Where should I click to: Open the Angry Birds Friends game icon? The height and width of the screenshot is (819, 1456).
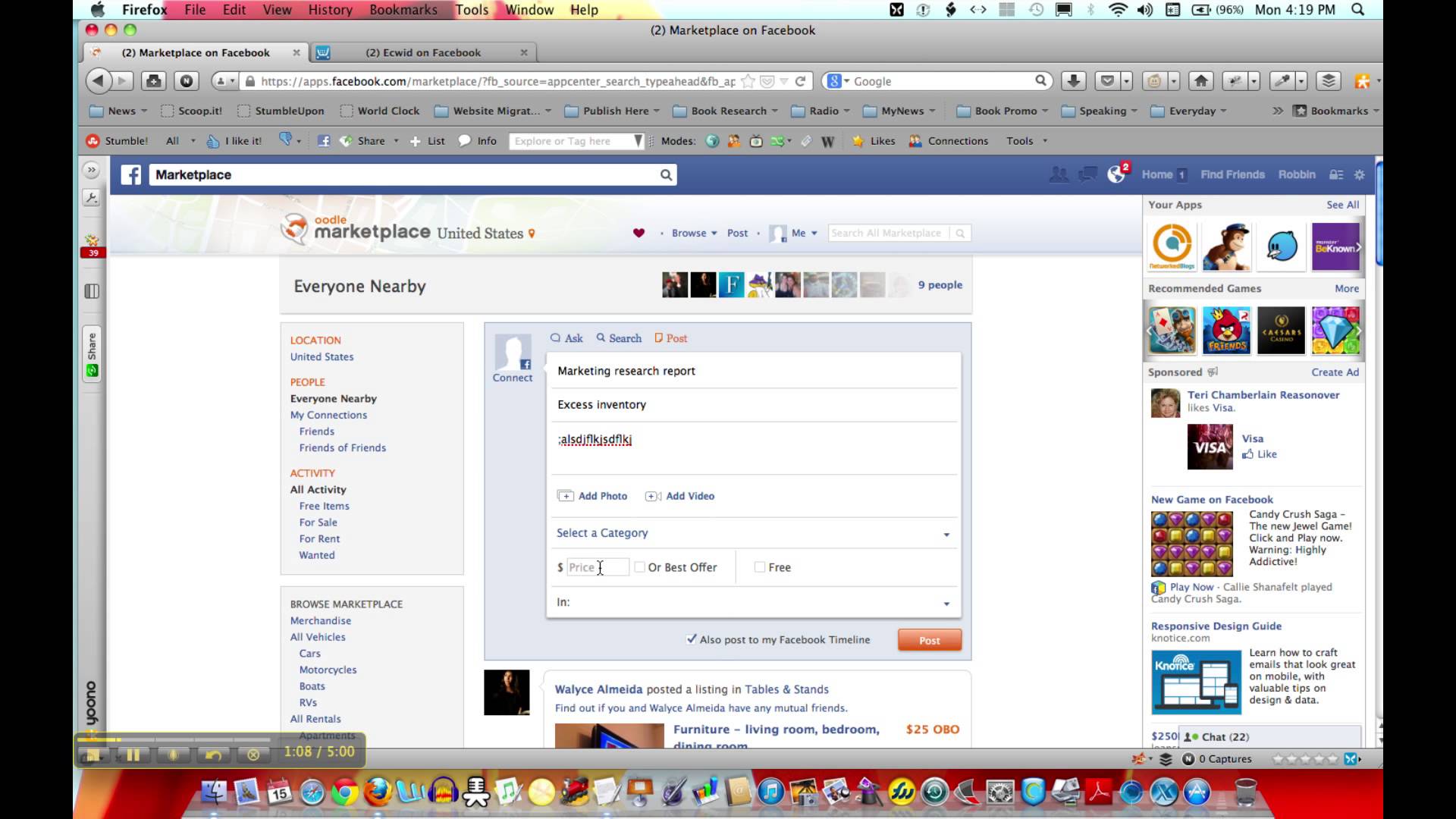tap(1226, 330)
